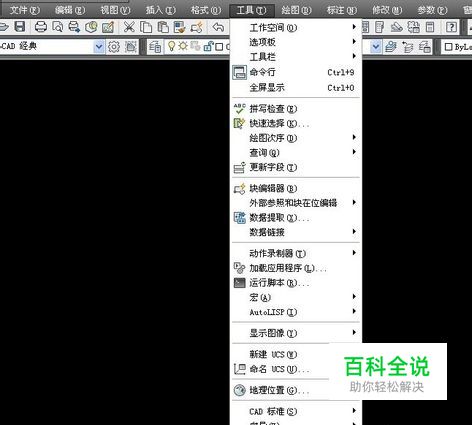Click the 快速选择 quick select icon
The image size is (472, 425).
pos(239,123)
